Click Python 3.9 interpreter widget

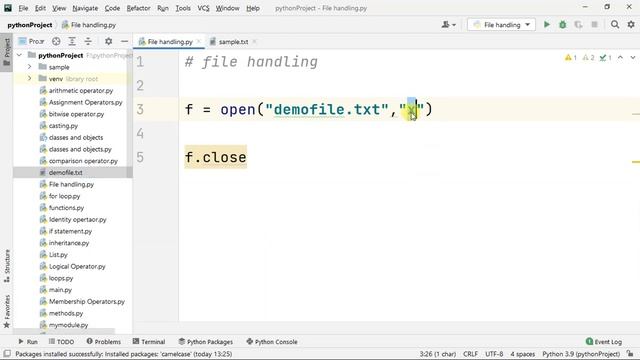(581, 354)
